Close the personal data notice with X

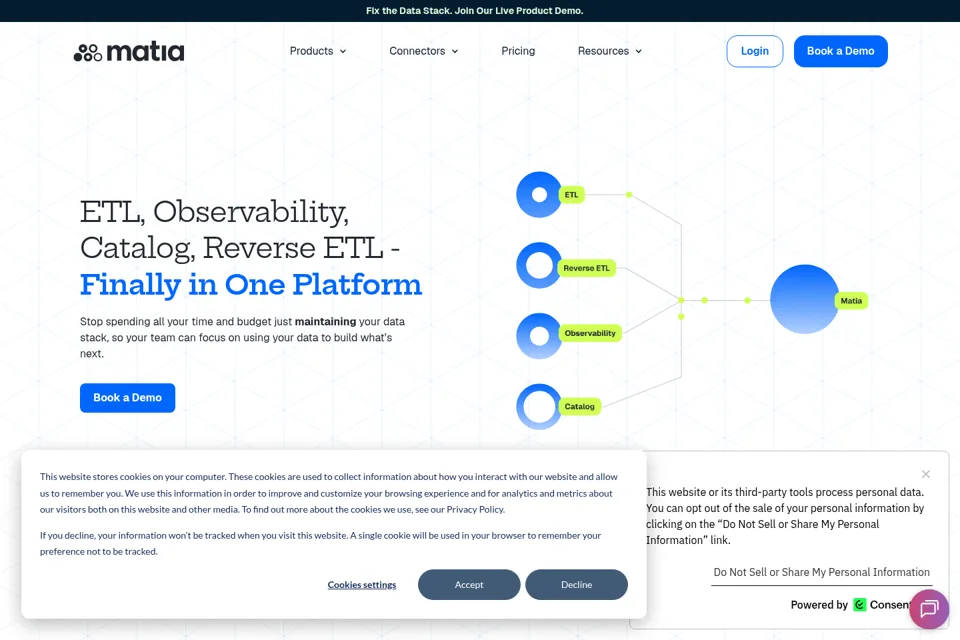point(926,474)
